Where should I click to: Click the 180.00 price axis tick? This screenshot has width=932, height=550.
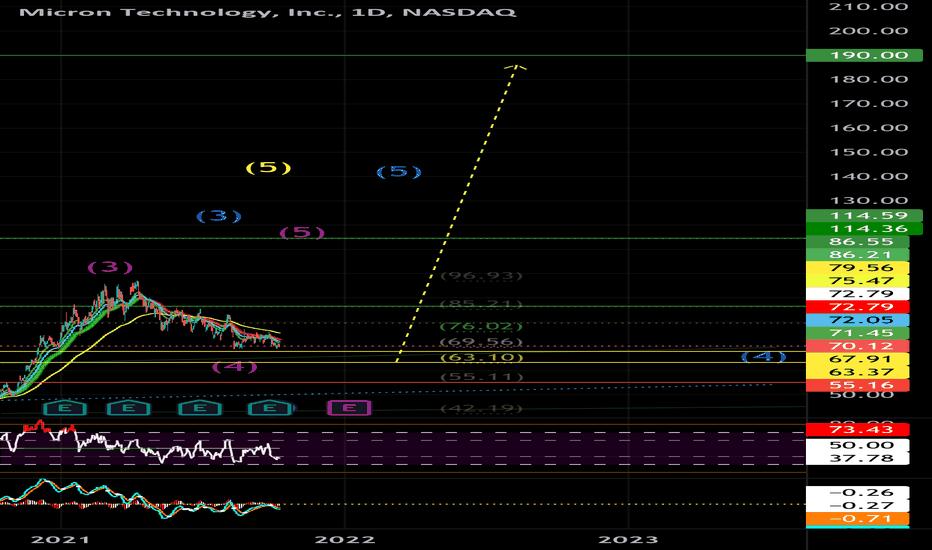click(869, 80)
